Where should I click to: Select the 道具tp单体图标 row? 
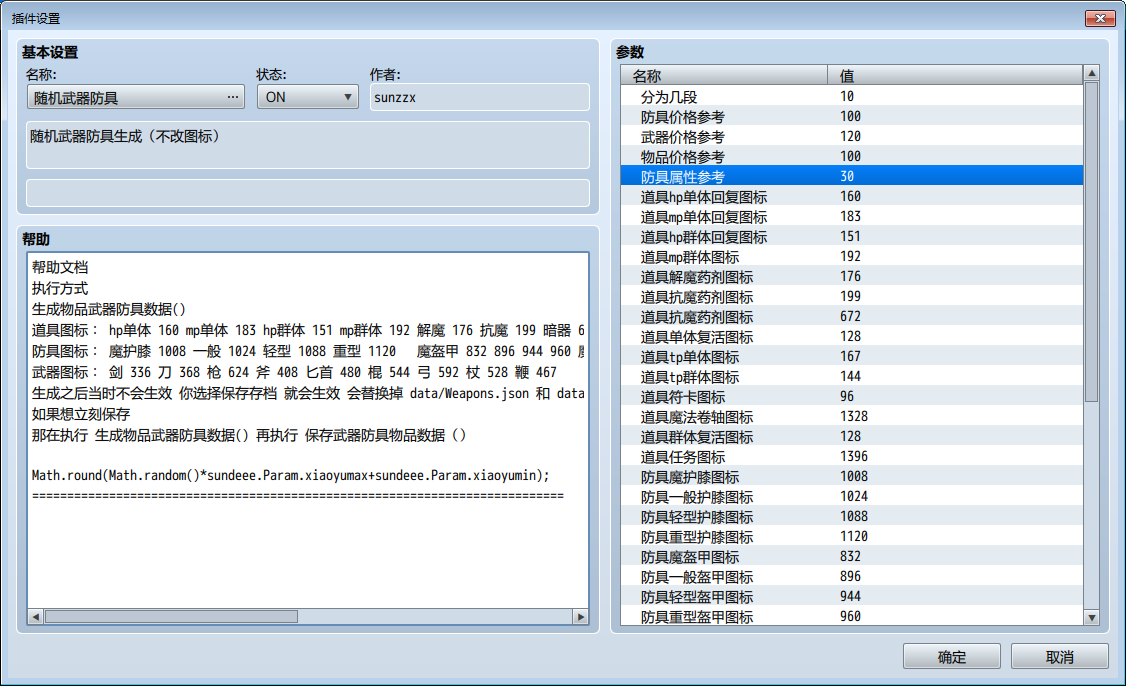[852, 356]
